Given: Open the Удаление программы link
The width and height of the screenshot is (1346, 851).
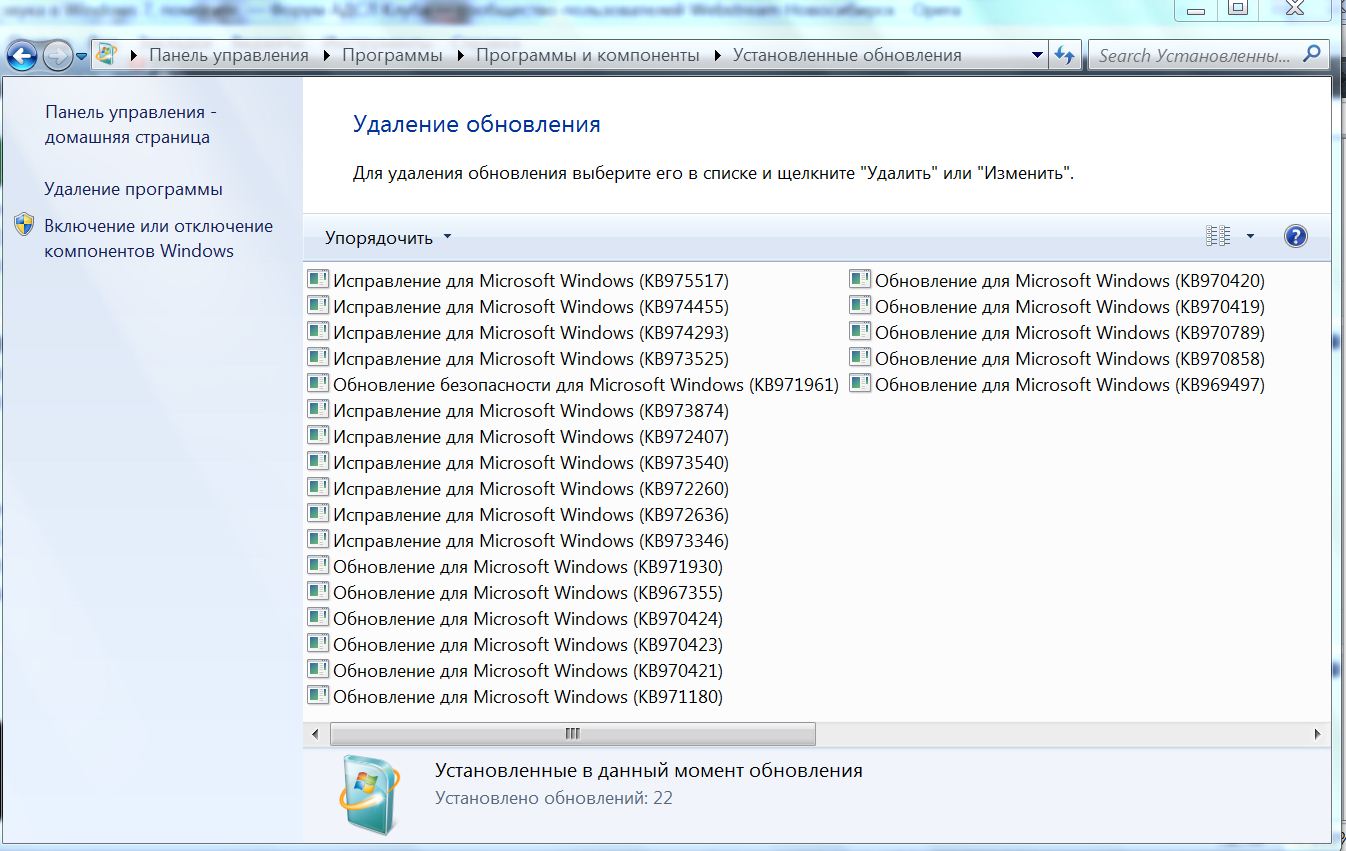Looking at the screenshot, I should (x=133, y=189).
